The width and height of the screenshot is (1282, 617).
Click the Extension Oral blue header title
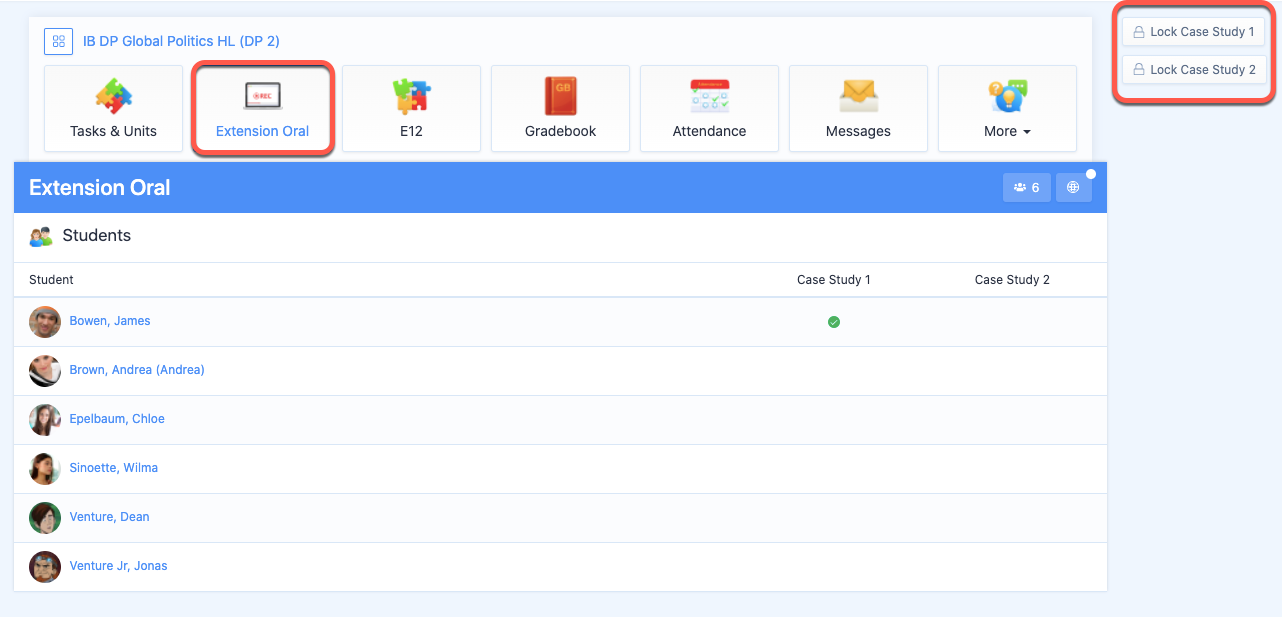[x=100, y=187]
